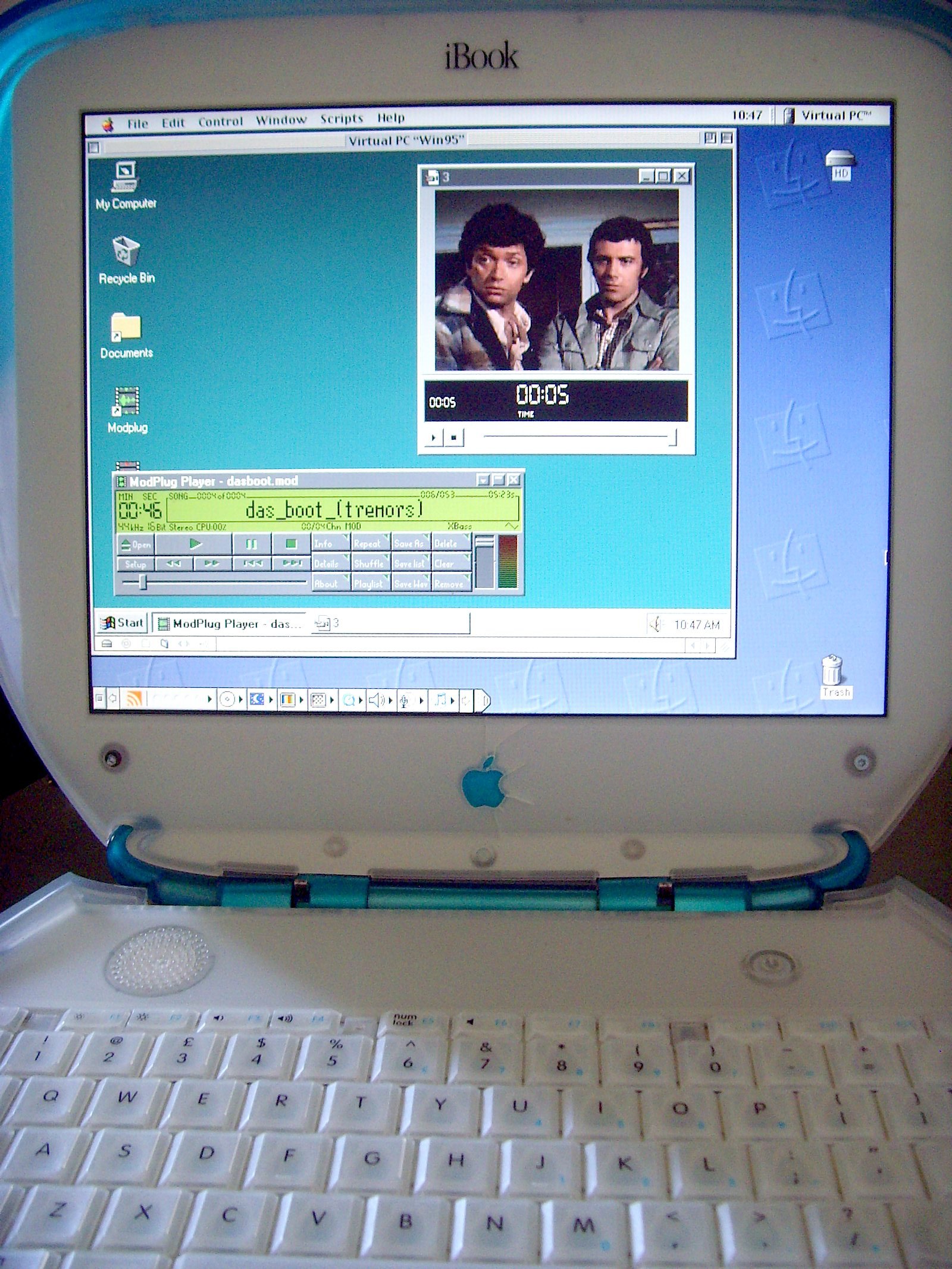This screenshot has height=1269, width=952.
Task: Click the "3" video window taskbar button
Action: pyautogui.click(x=390, y=623)
